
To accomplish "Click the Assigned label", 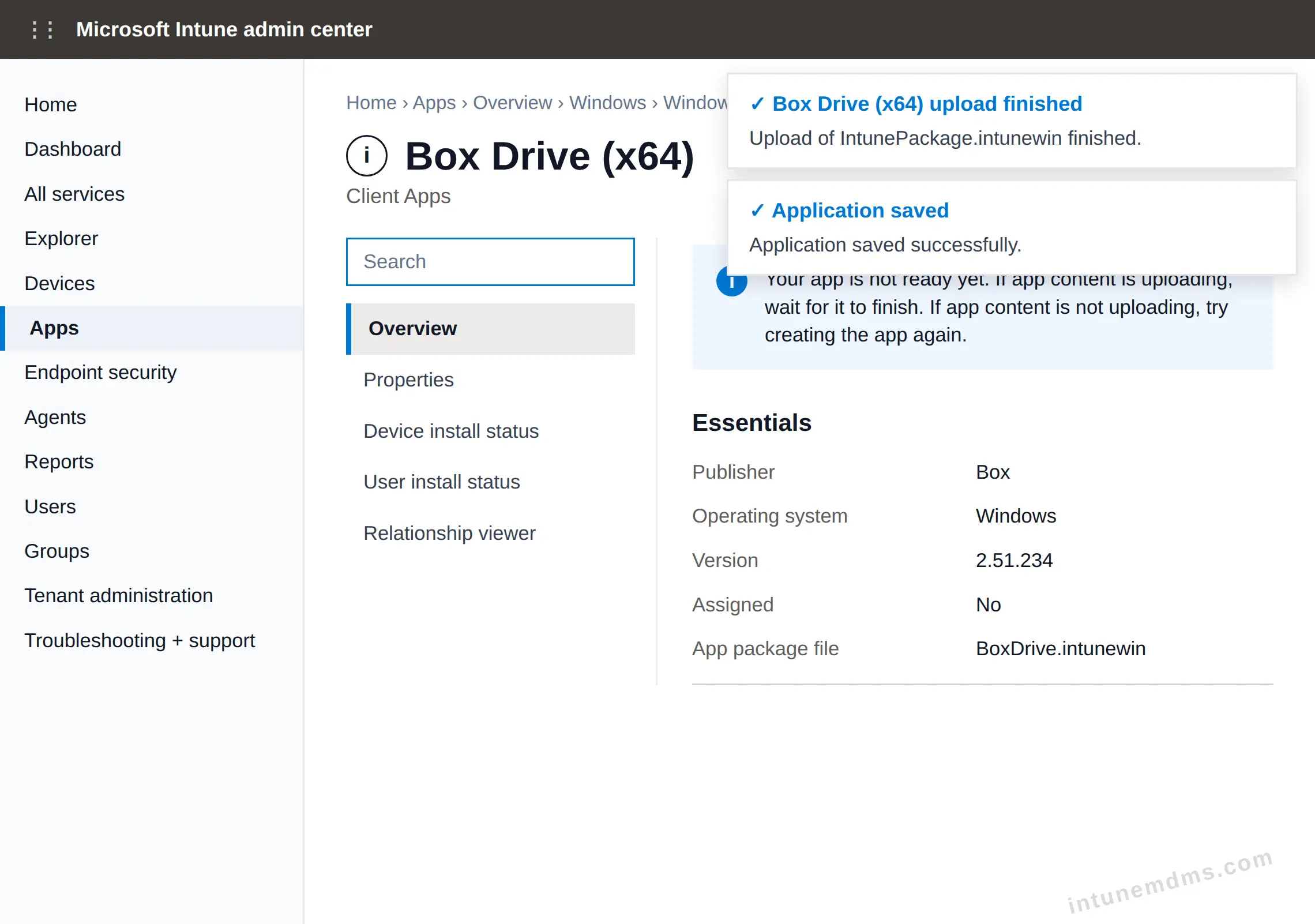I will click(732, 604).
